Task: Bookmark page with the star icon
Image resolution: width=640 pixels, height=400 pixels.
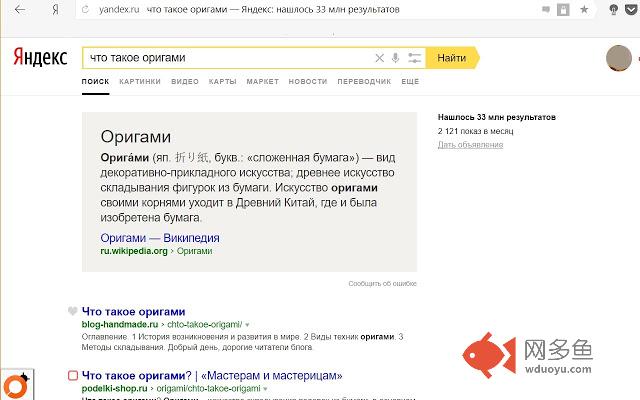Action: (x=584, y=9)
